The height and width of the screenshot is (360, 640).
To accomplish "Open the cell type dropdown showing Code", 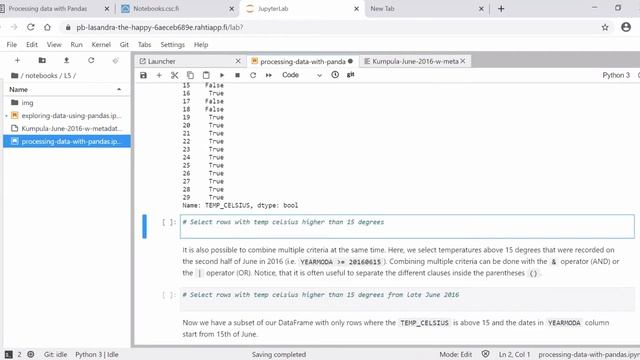I will point(302,75).
